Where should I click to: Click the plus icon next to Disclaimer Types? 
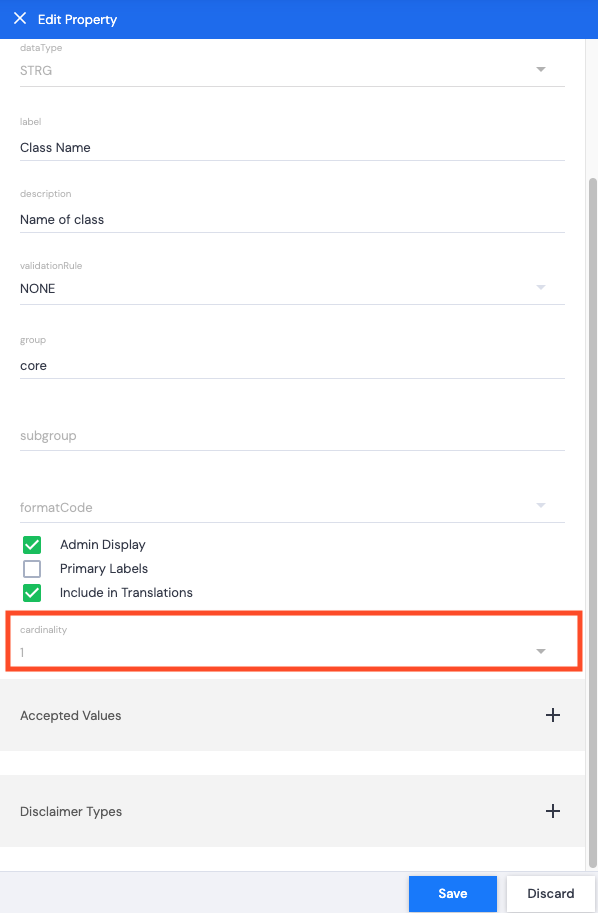553,811
